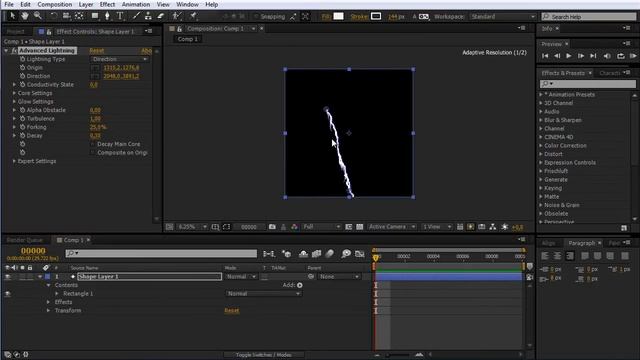Open the Full resolution dropdown
Screen dimensions: 640x360
(x=321, y=227)
